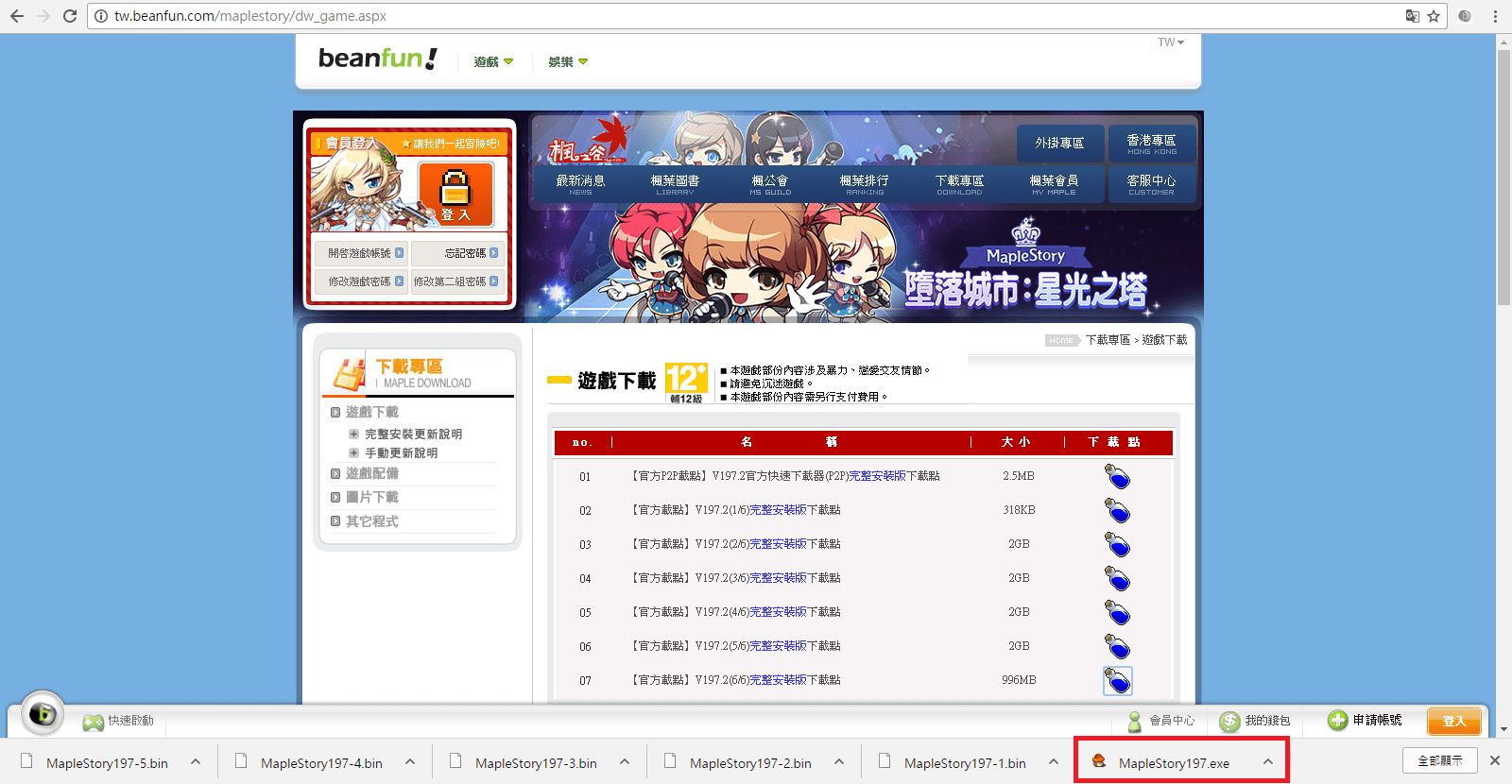This screenshot has height=784, width=1512.
Task: Open the 娛樂 dropdown in the beanfun header
Action: (568, 61)
